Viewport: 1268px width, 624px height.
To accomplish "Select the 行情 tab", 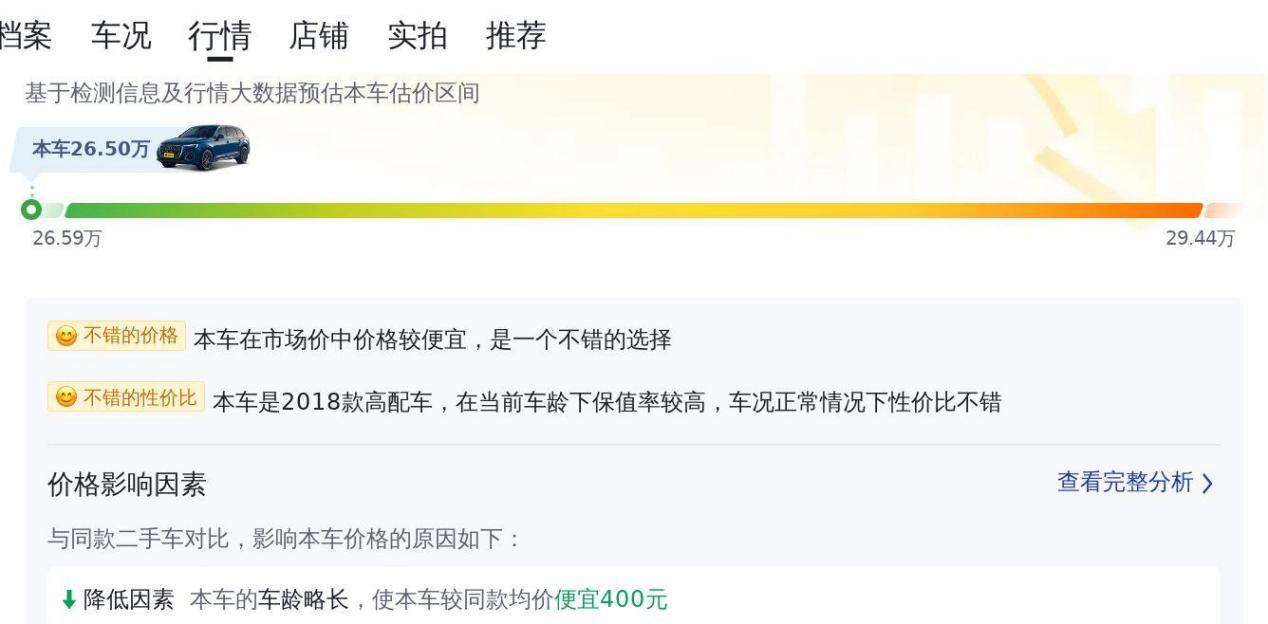I will pyautogui.click(x=220, y=36).
